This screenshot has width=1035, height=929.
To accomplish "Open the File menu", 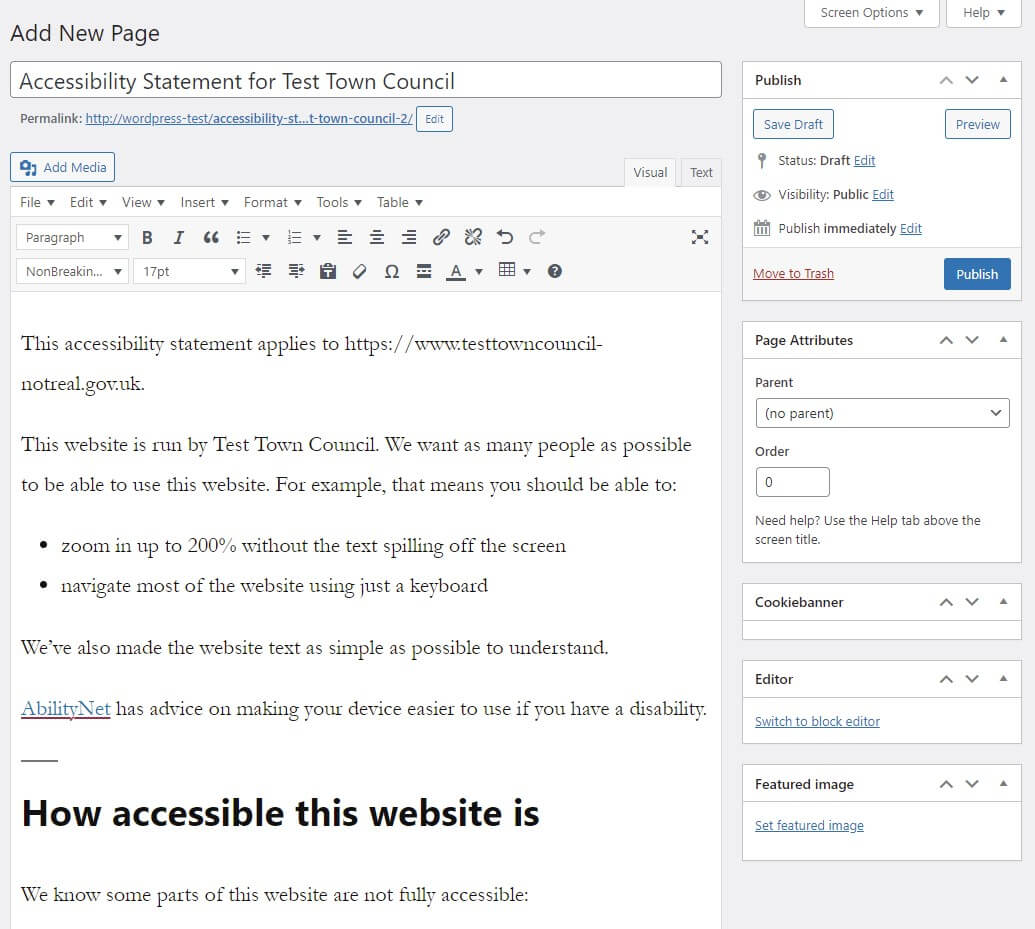I will [x=37, y=202].
